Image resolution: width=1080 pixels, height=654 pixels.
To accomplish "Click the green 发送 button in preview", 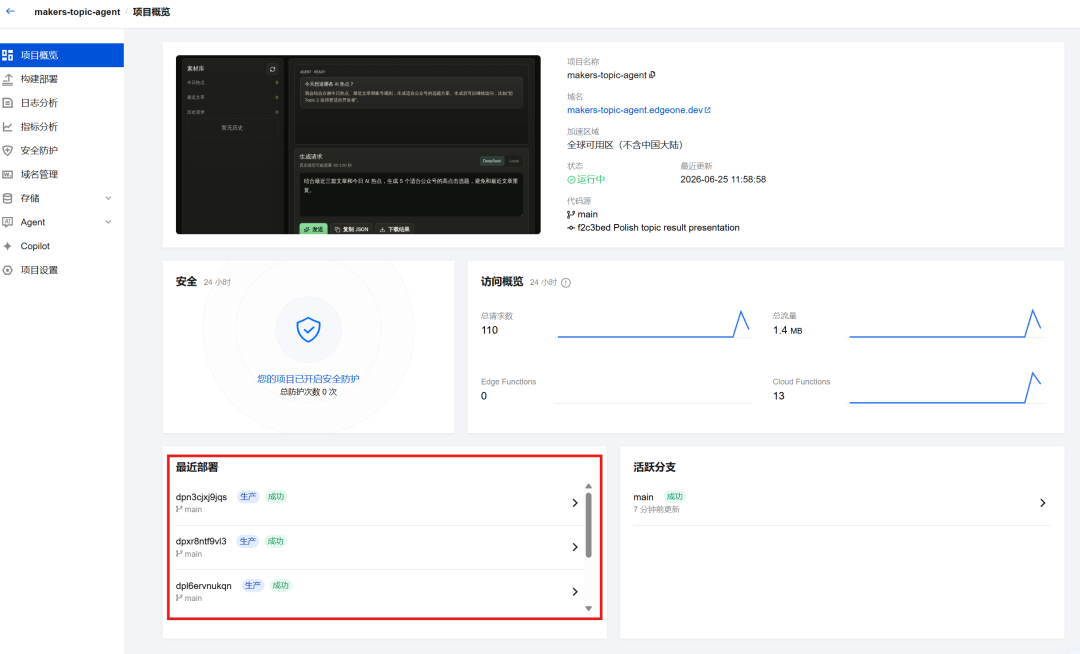I will (313, 229).
